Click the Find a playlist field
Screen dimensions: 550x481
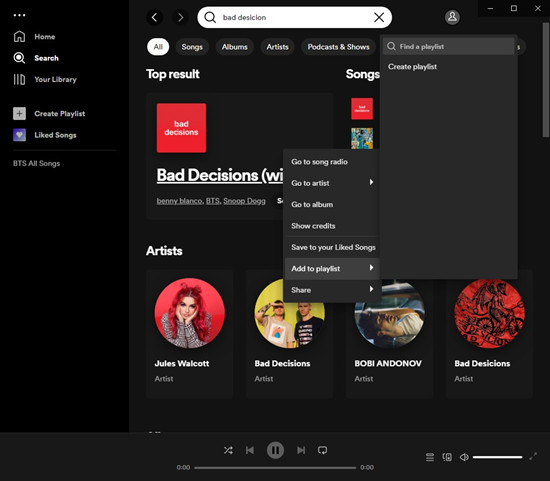pos(449,46)
